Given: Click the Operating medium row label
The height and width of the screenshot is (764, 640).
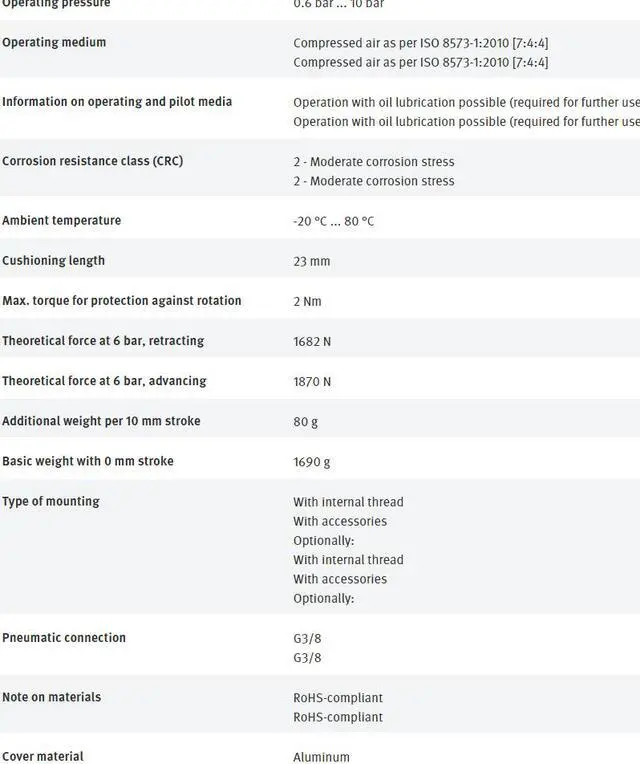Looking at the screenshot, I should pyautogui.click(x=54, y=43).
